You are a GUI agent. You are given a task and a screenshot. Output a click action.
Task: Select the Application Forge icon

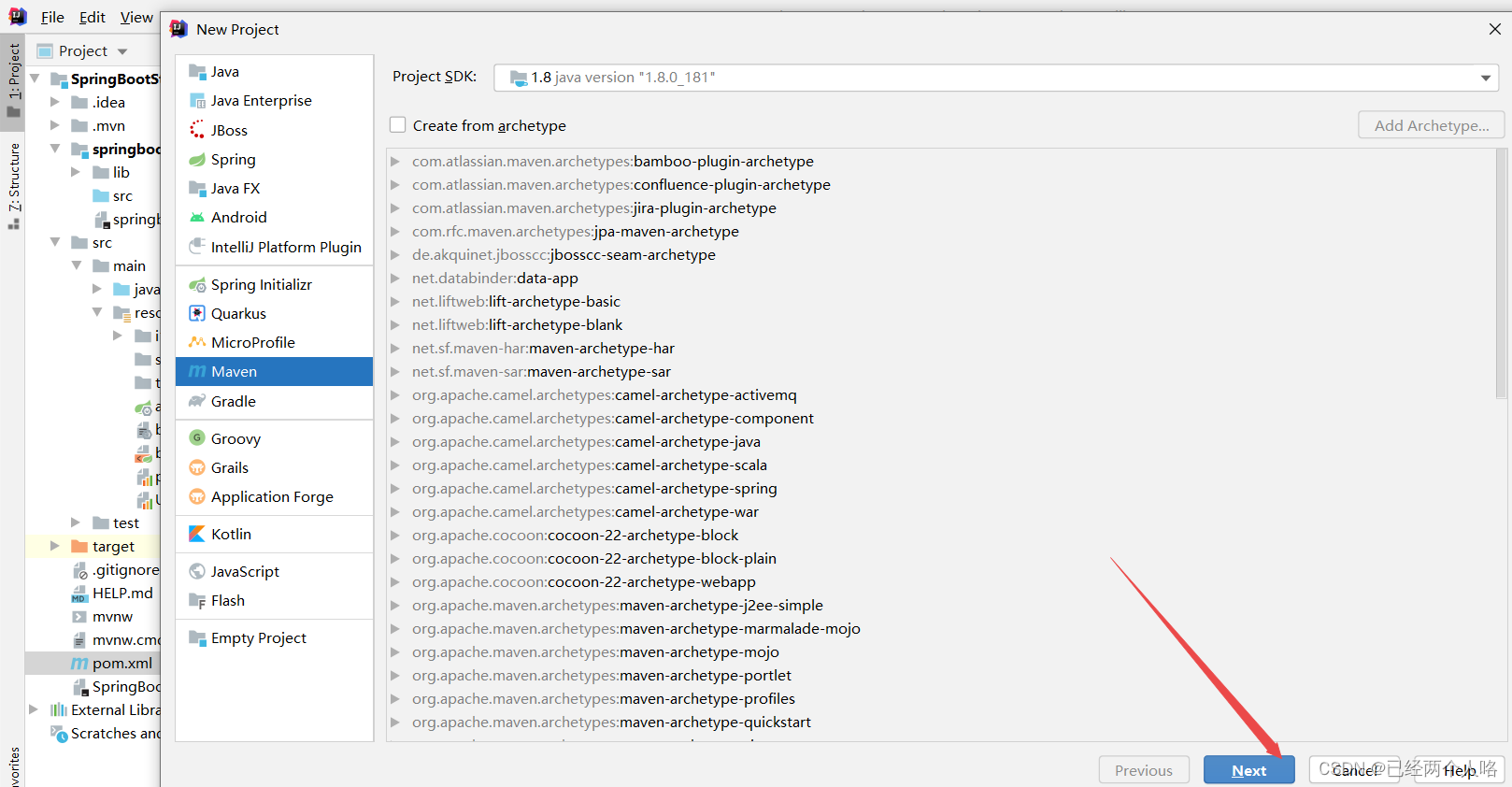197,496
